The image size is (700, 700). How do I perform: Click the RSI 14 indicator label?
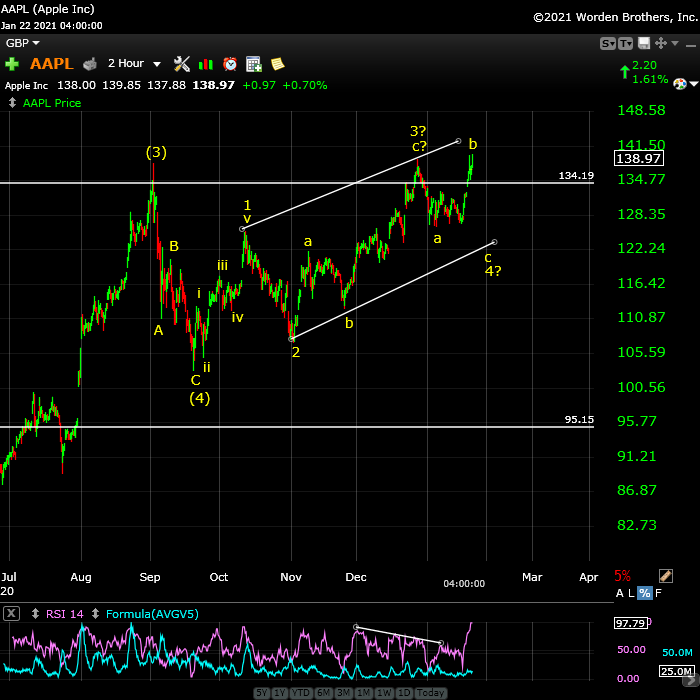[x=65, y=614]
